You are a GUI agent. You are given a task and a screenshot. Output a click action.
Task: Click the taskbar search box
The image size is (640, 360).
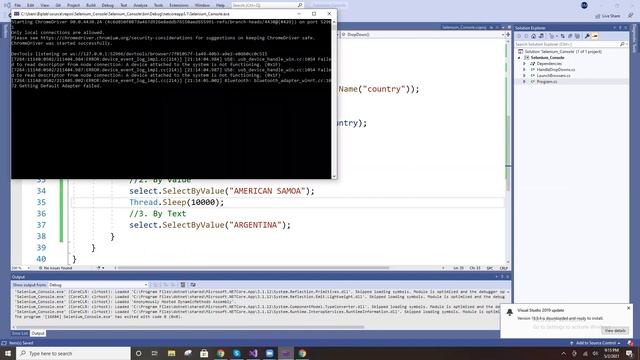[73, 353]
